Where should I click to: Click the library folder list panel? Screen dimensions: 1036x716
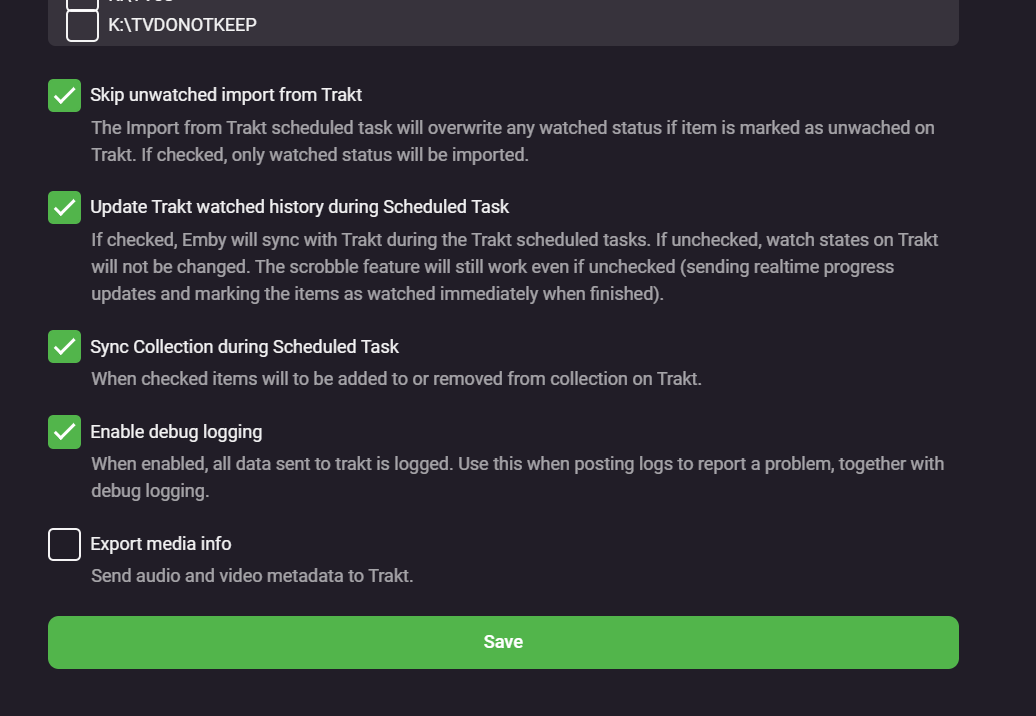click(x=503, y=22)
